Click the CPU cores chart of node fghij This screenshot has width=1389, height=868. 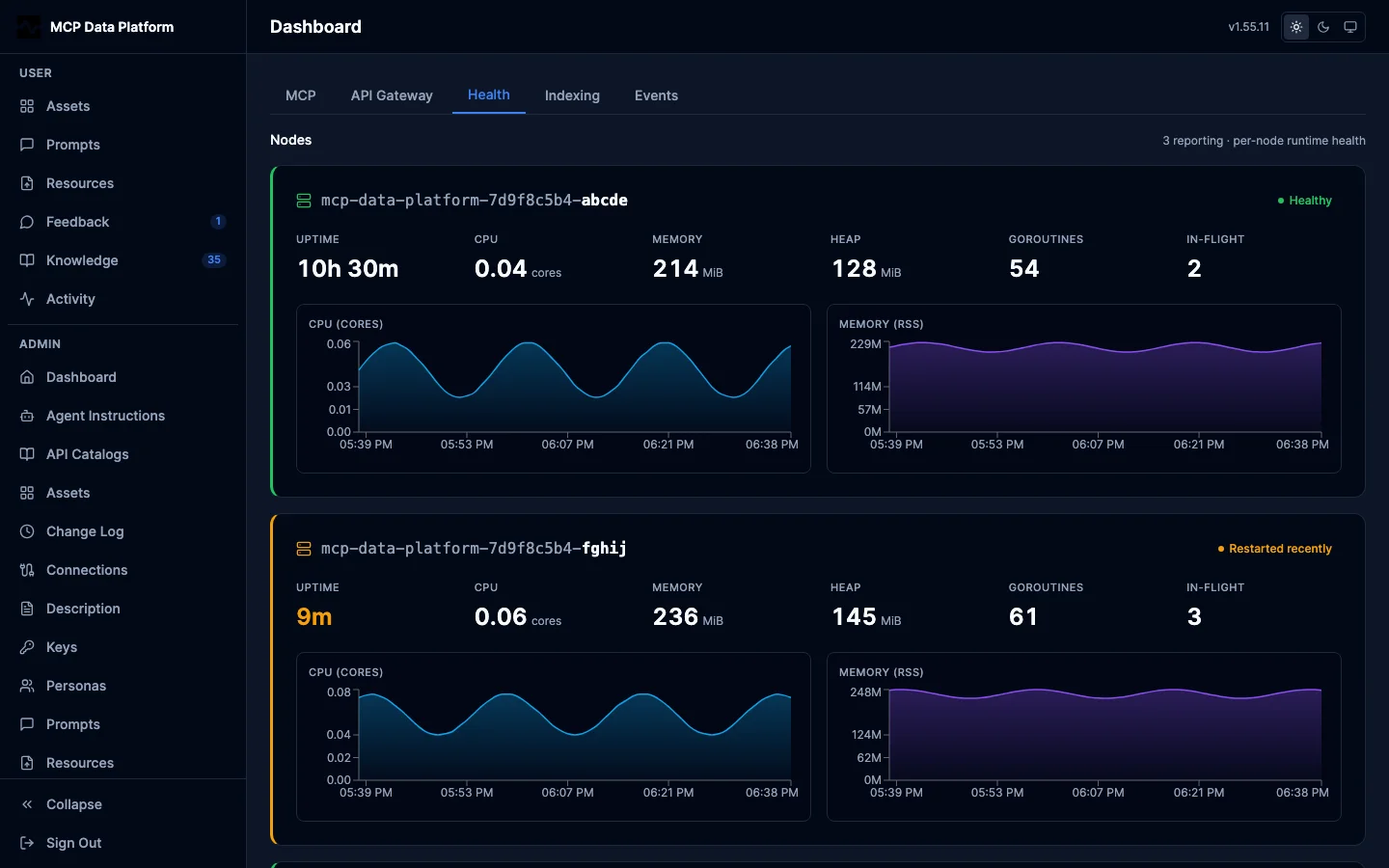554,737
